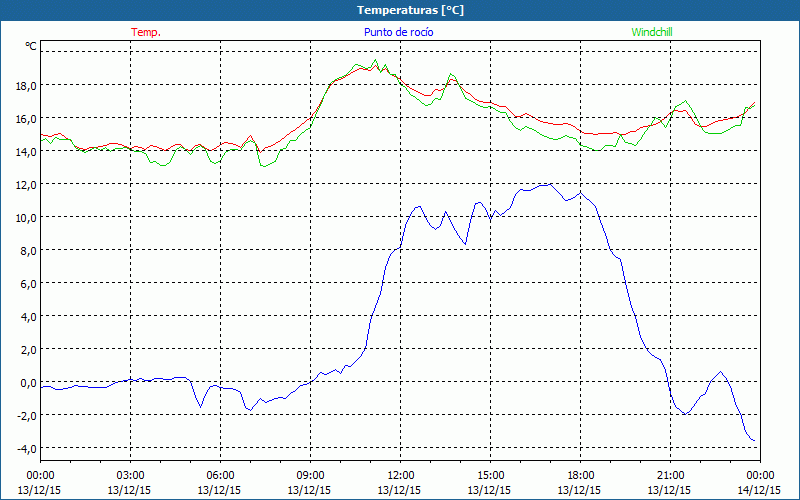Select the green 'Windchill' legend label
Viewport: 800px width, 500px height.
[x=652, y=32]
